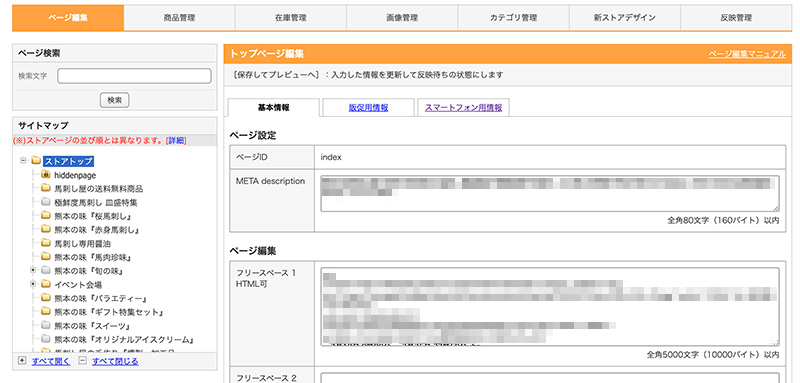This screenshot has width=800, height=383.
Task: Click the すべて開く link
Action: (51, 362)
